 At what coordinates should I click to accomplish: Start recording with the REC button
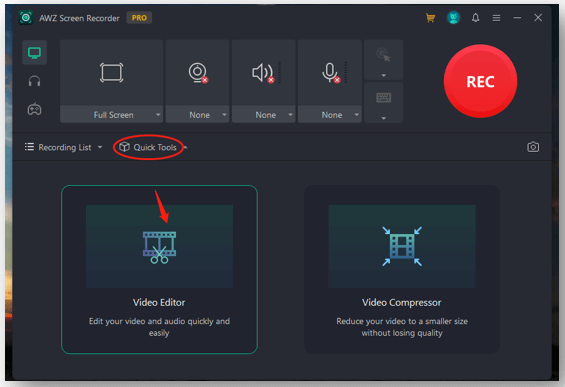point(480,81)
